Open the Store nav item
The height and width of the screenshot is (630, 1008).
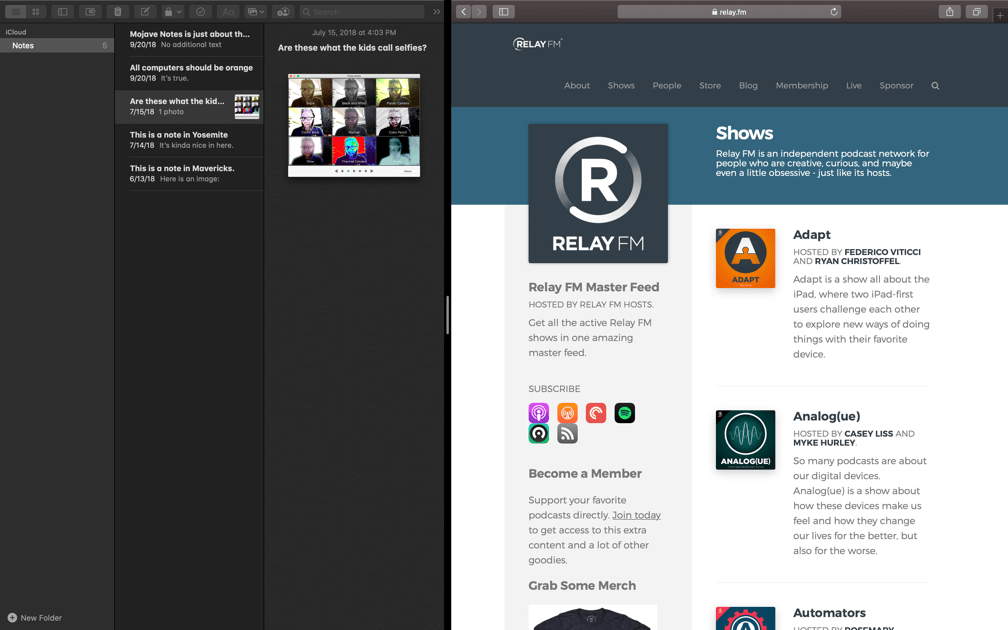710,86
